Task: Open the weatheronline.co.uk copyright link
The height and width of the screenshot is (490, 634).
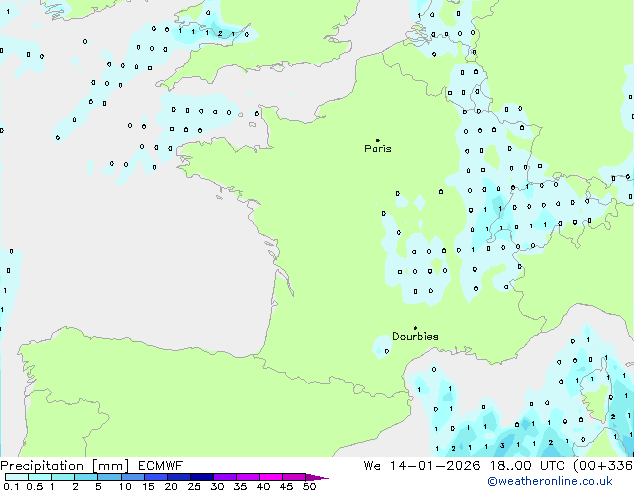Action: [x=549, y=481]
